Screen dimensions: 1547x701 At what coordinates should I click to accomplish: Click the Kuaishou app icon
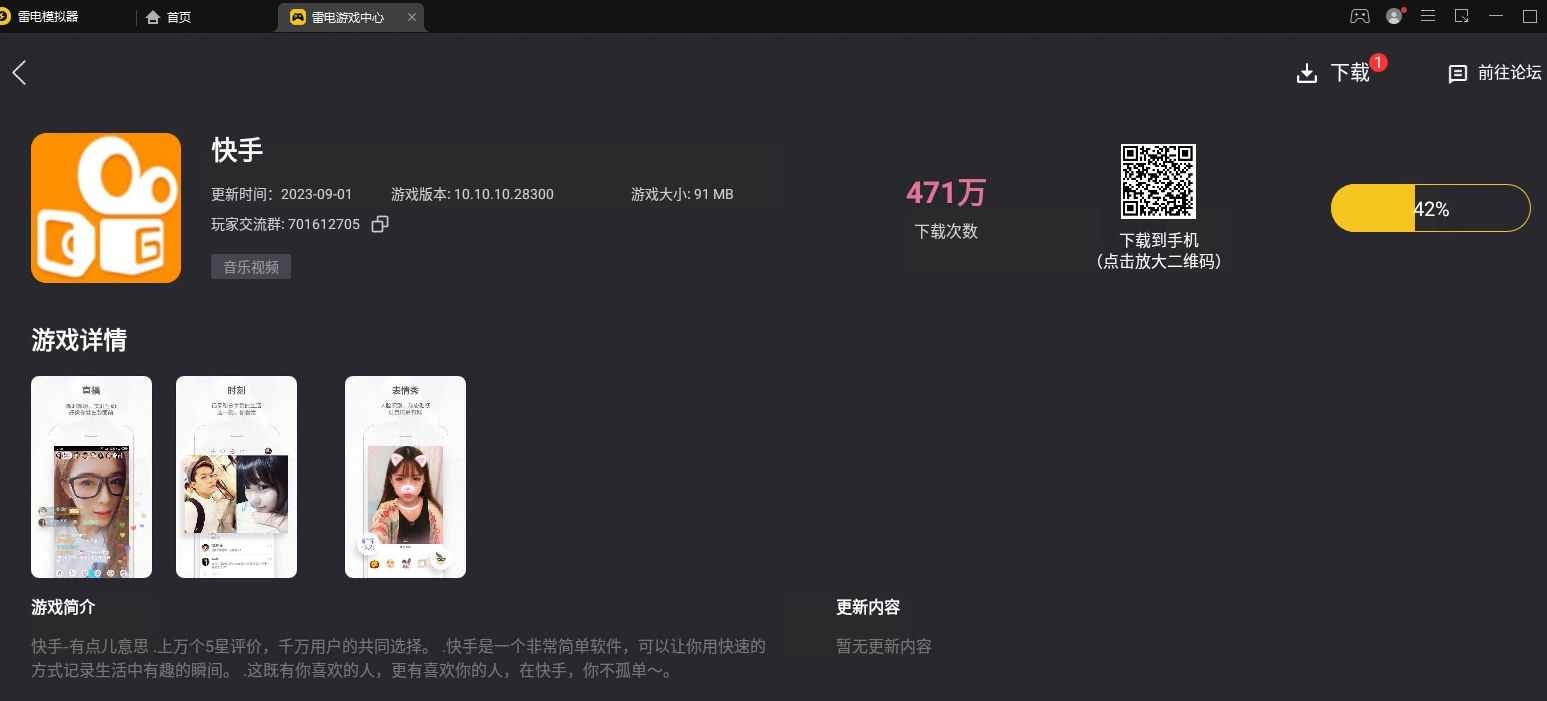click(106, 208)
